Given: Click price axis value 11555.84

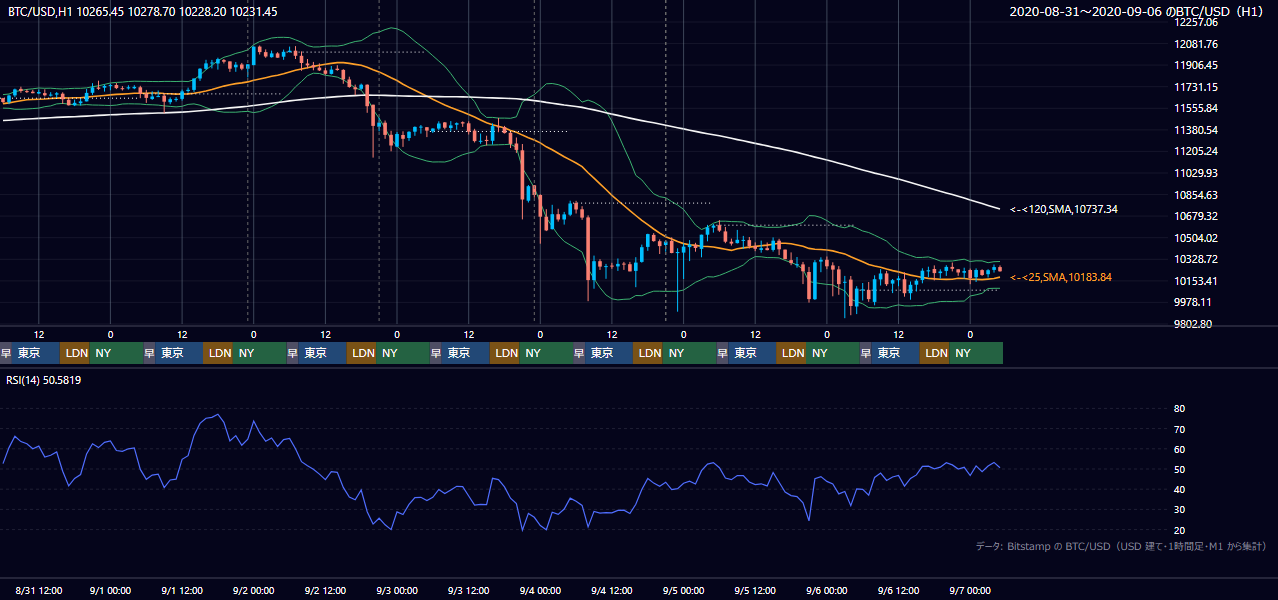Looking at the screenshot, I should click(1196, 108).
